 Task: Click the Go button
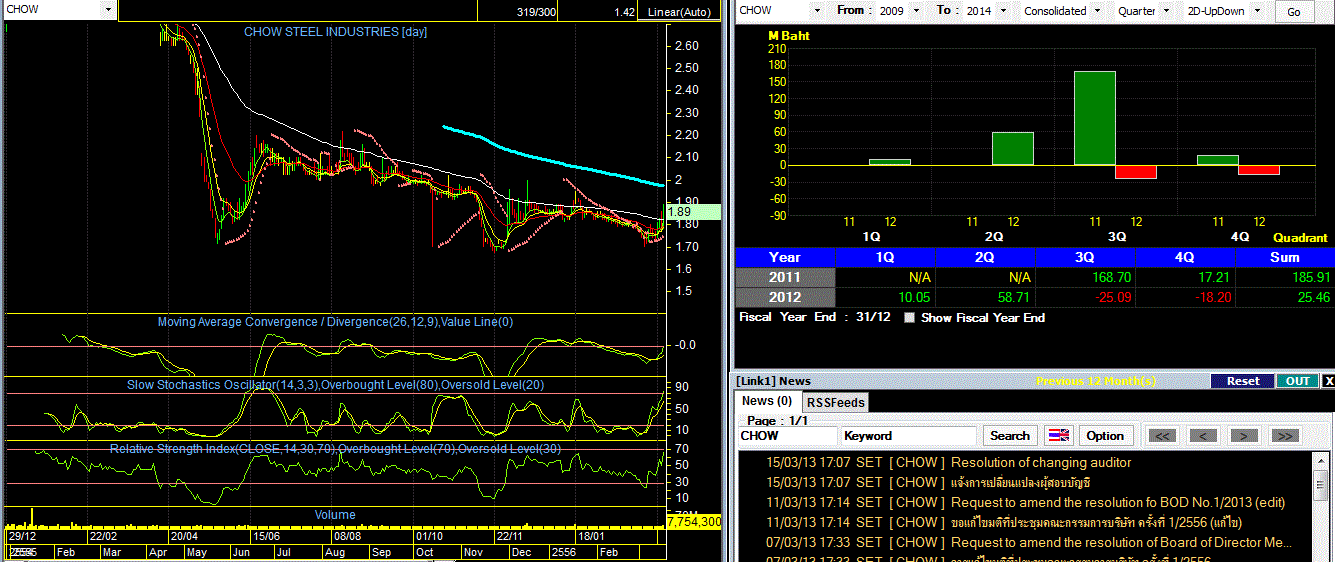coord(1294,12)
